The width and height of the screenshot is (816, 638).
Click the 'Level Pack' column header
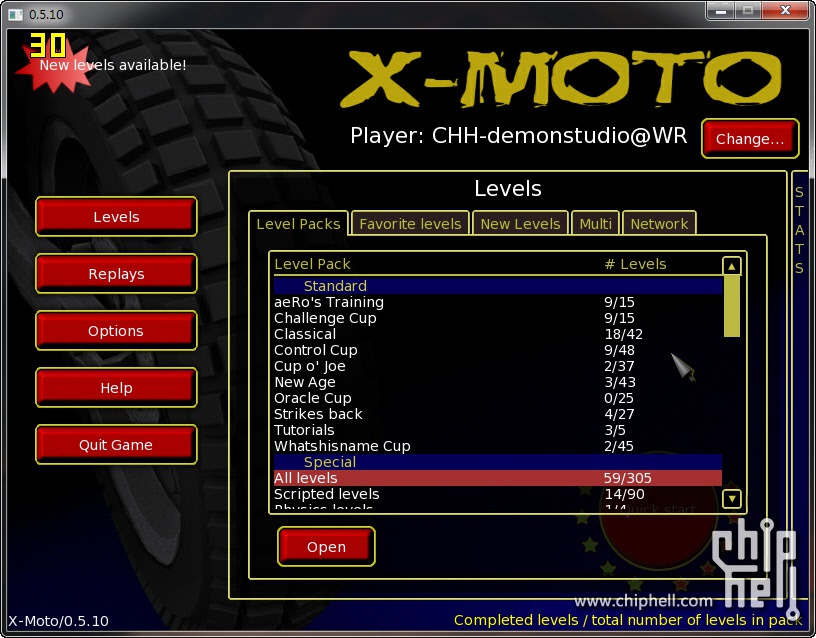pyautogui.click(x=312, y=264)
